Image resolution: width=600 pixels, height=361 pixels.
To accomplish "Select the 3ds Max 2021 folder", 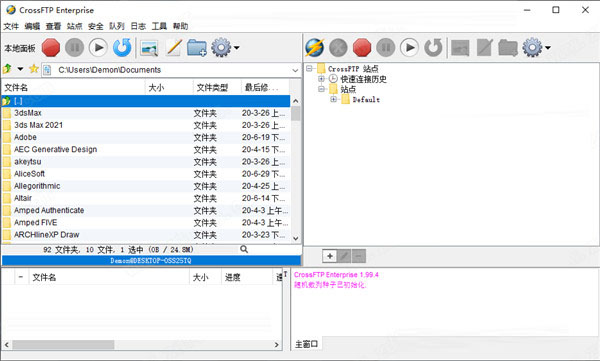I will click(x=146, y=125).
